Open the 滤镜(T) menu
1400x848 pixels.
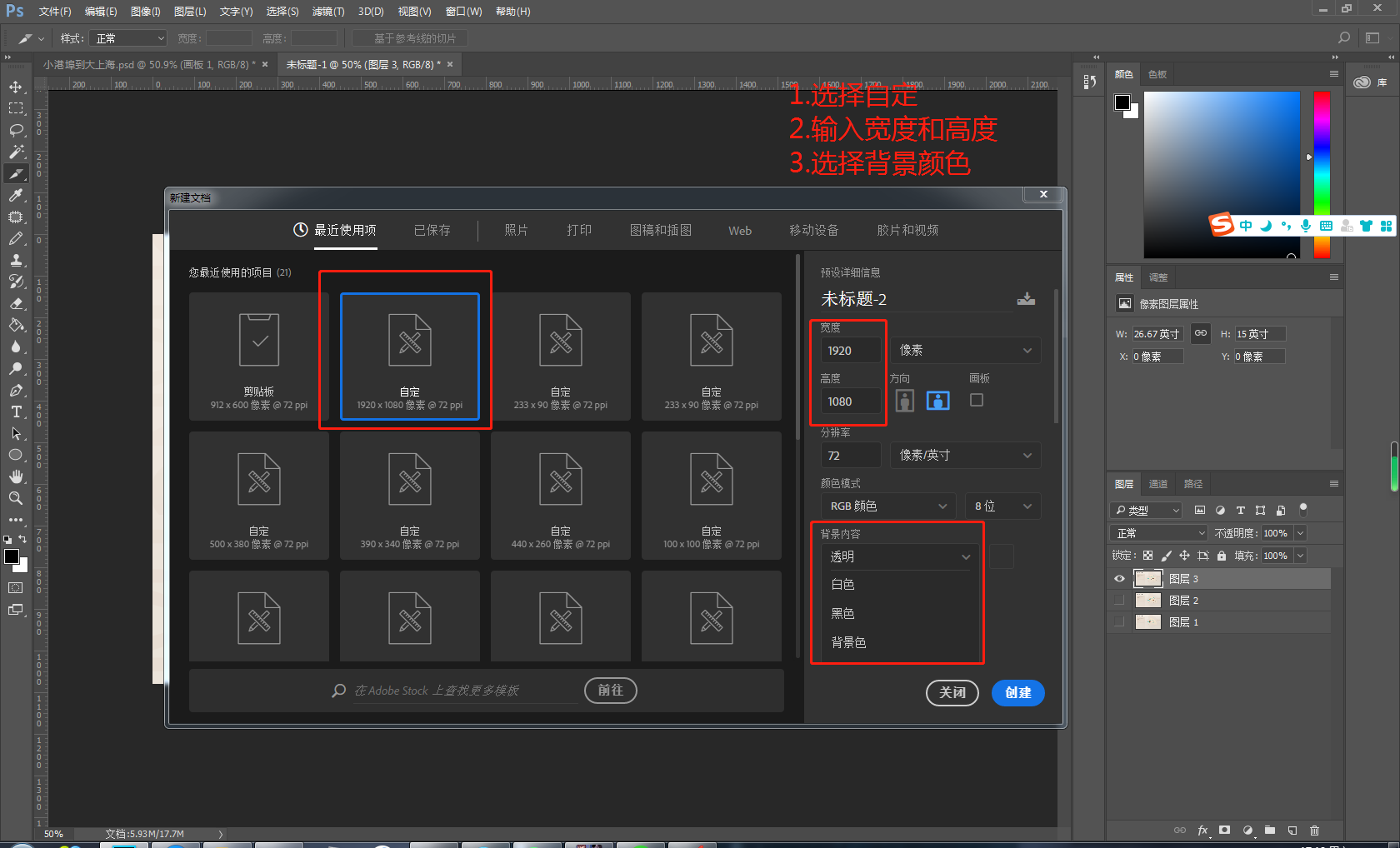tap(328, 12)
